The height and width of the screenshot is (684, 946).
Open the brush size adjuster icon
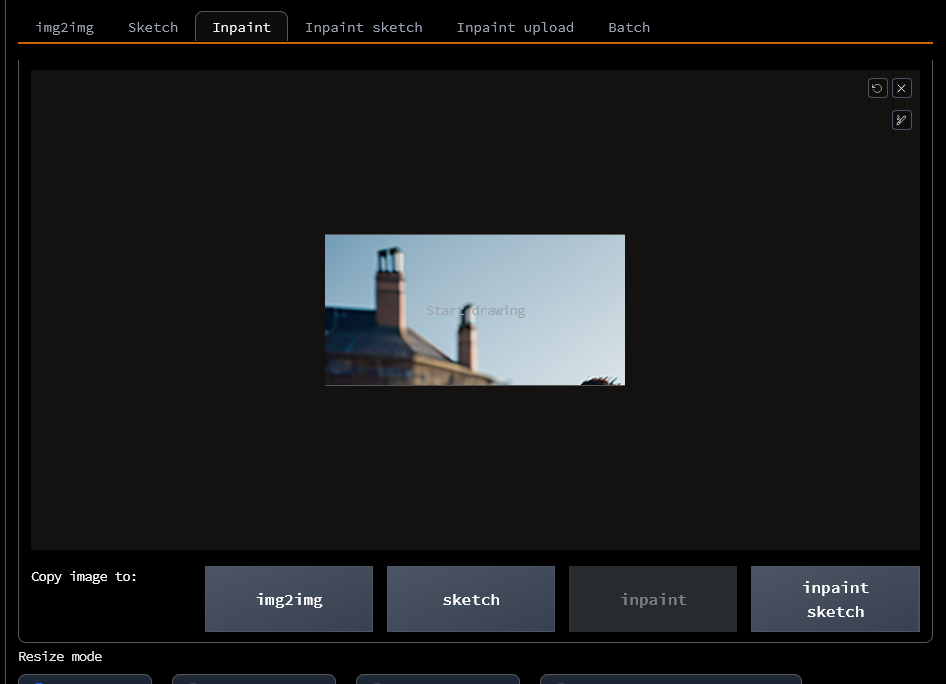coord(901,119)
